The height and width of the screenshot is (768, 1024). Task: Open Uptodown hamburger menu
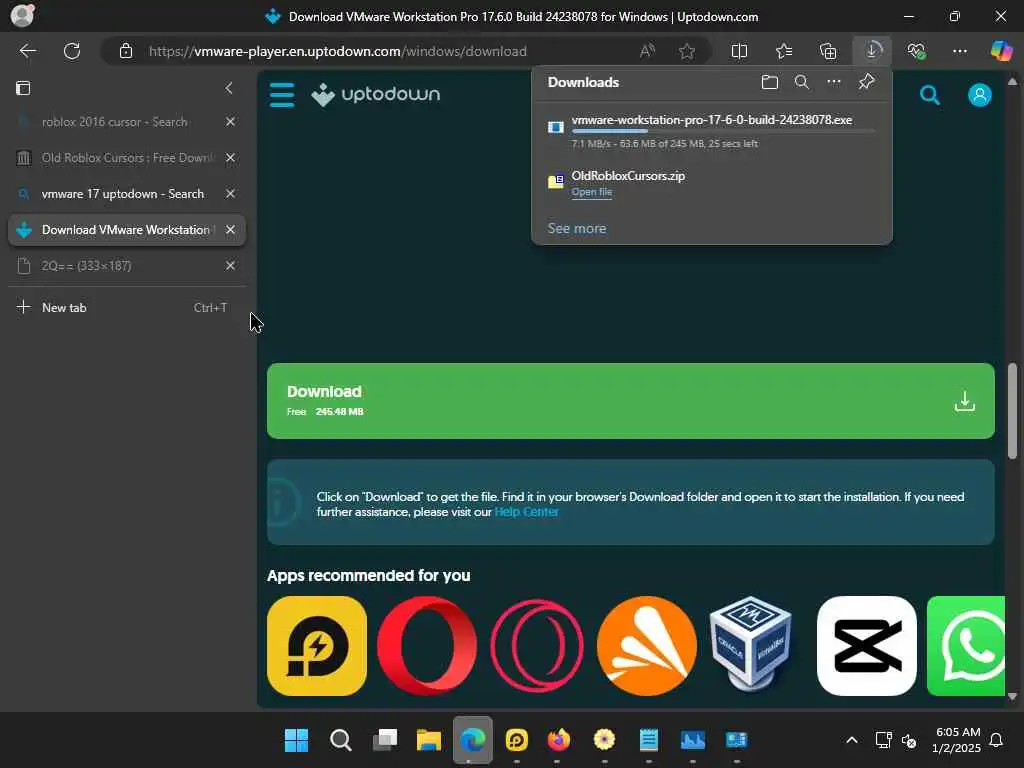(x=282, y=95)
